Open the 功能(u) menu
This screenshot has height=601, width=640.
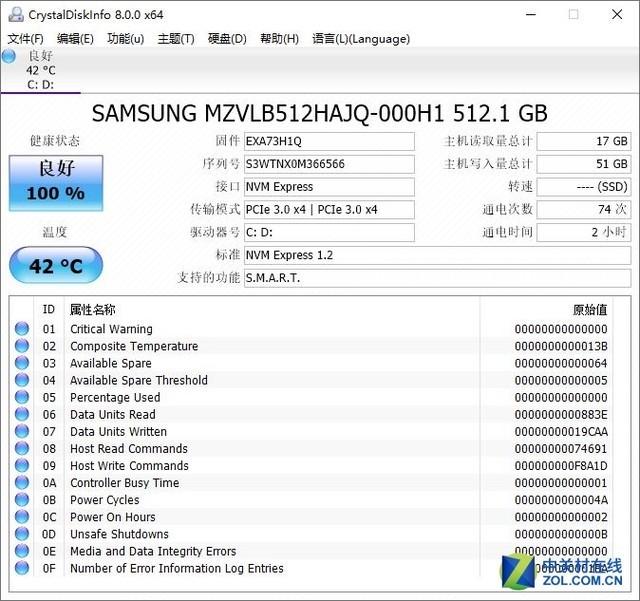(x=126, y=39)
